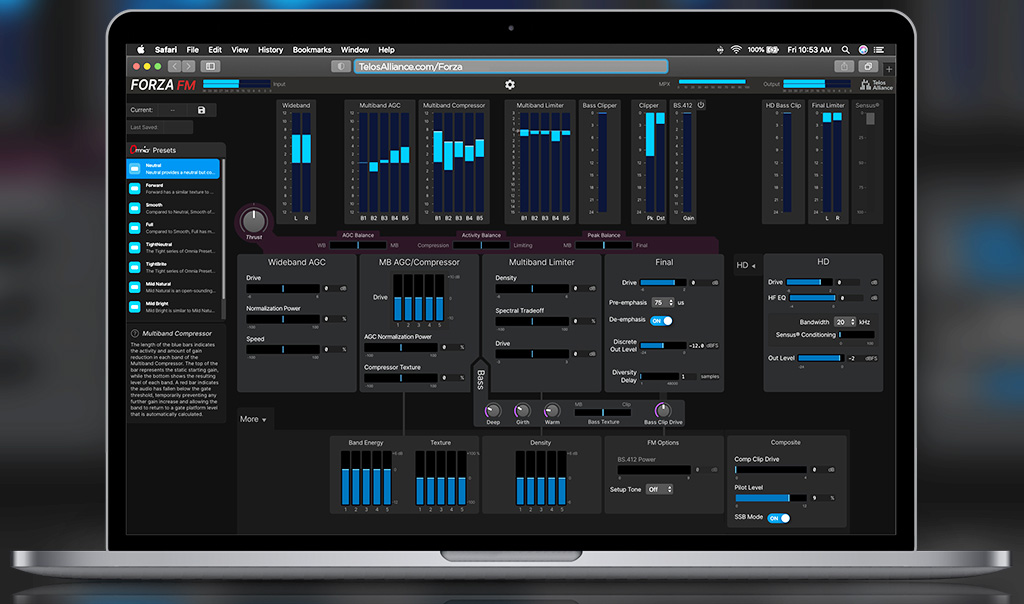Viewport: 1024px width, 604px height.
Task: Click the Thrust knob
Action: click(x=254, y=221)
